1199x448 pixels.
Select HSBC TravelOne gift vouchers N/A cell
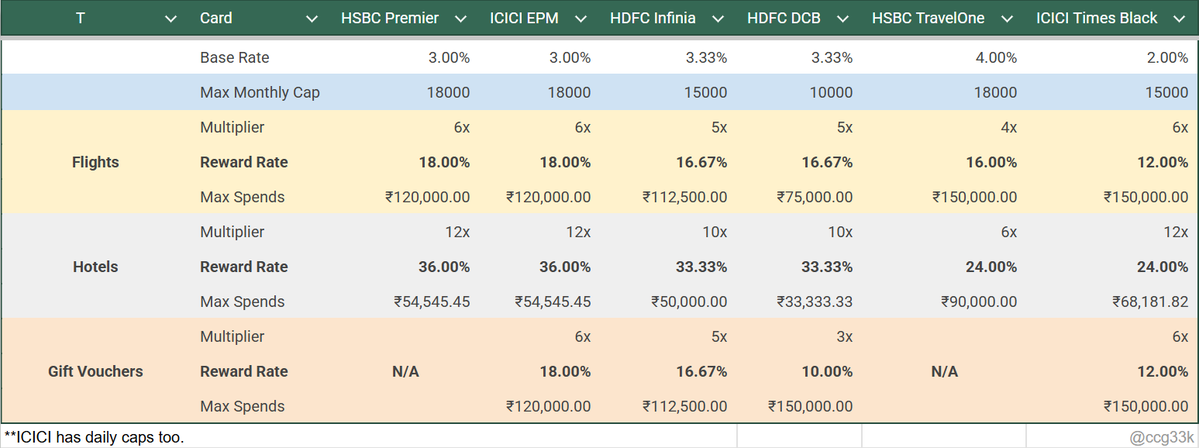click(x=944, y=372)
